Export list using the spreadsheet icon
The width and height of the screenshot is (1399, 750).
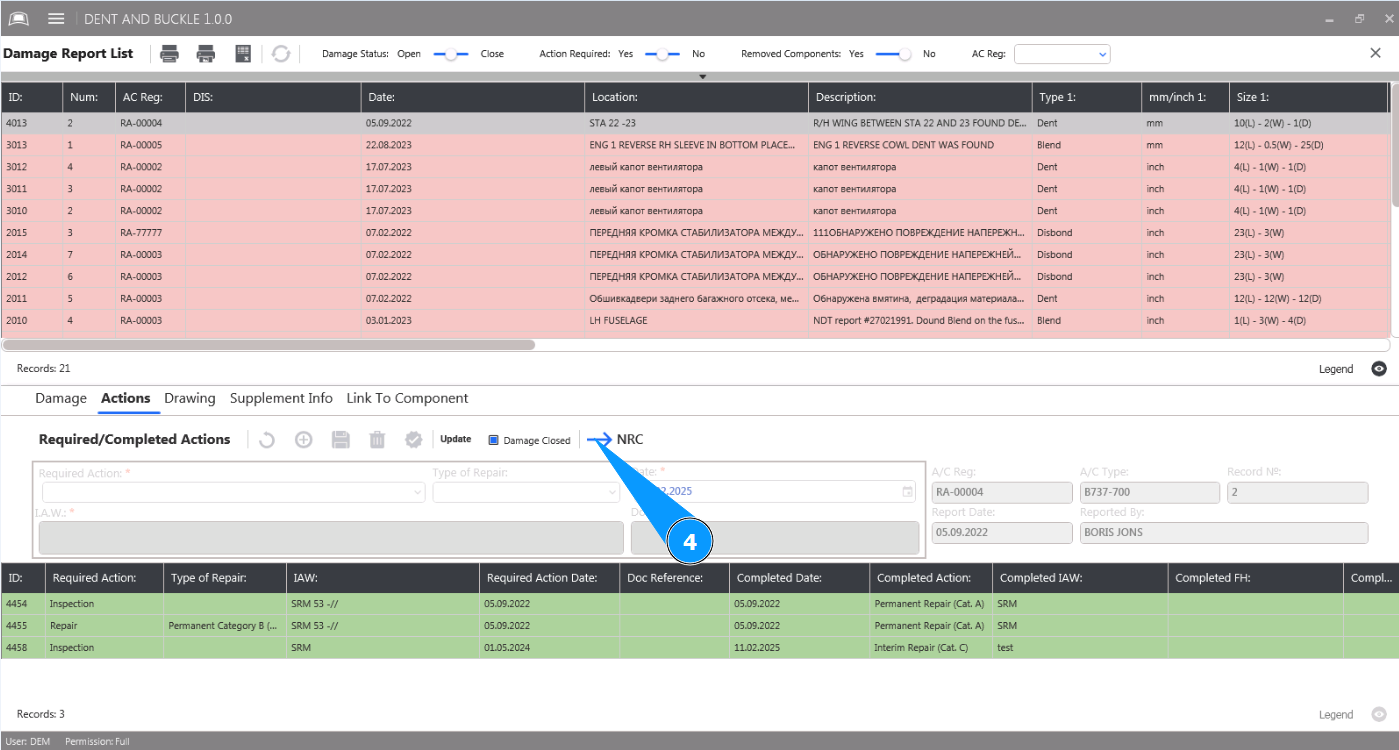tap(243, 54)
